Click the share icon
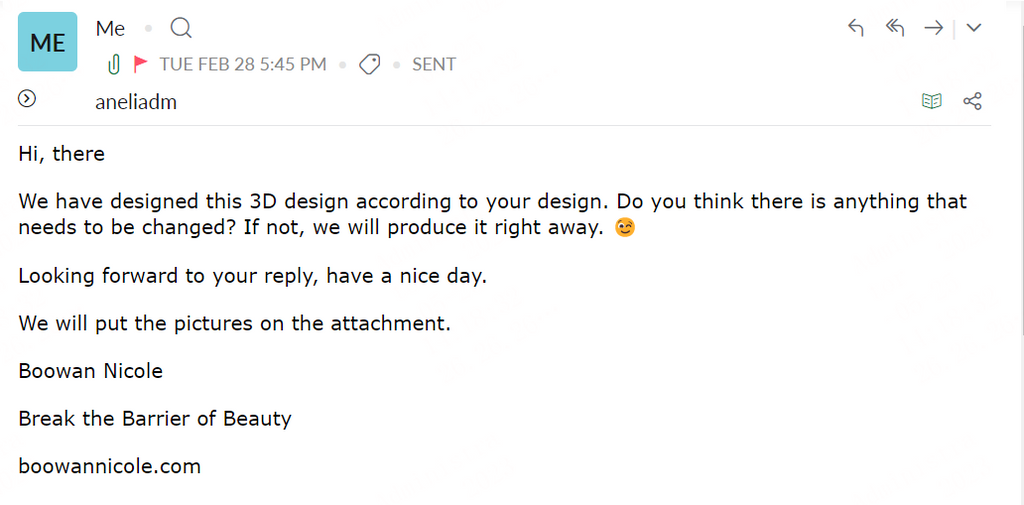 [972, 101]
